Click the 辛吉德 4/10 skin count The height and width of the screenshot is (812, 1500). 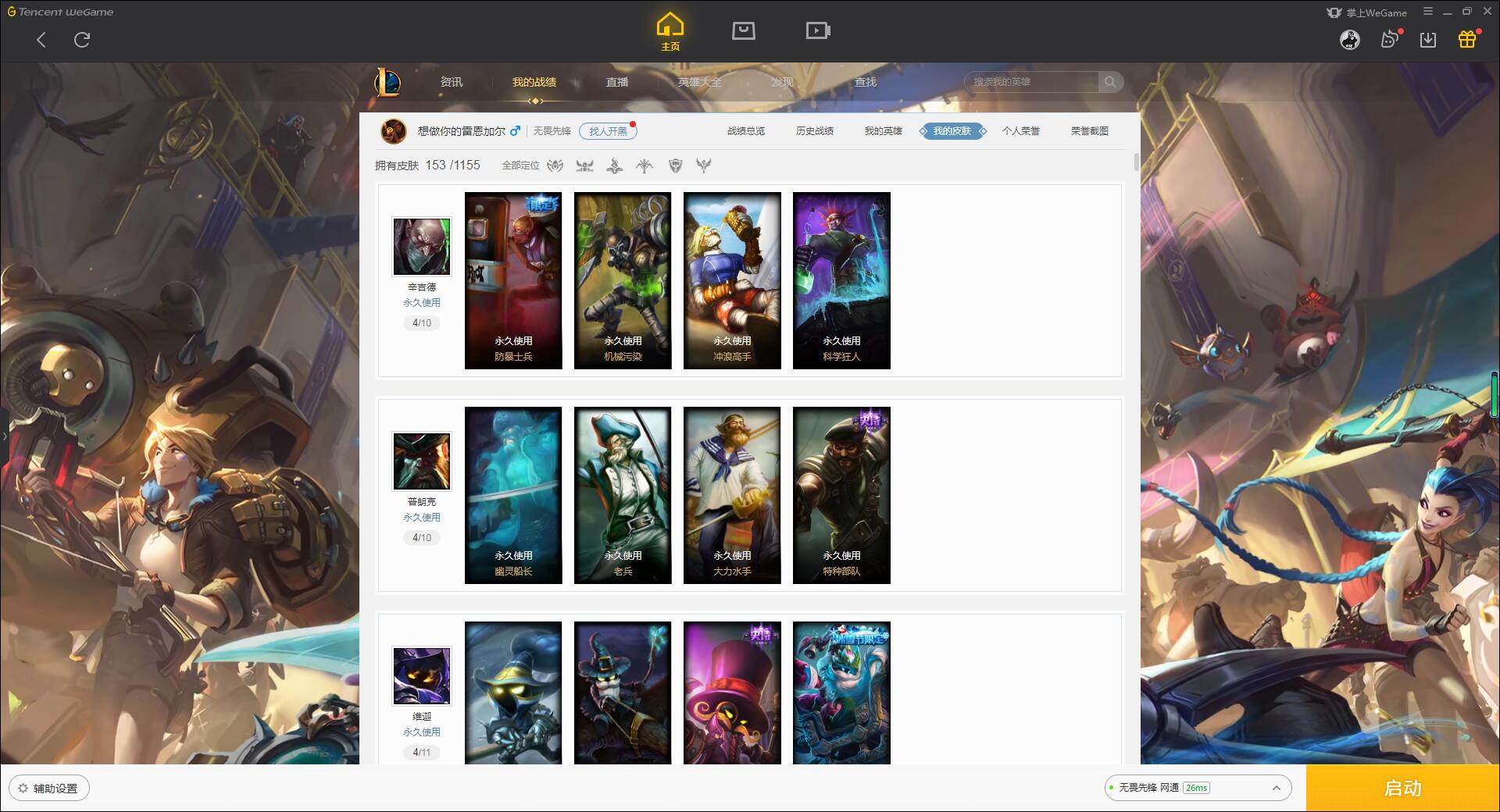pyautogui.click(x=422, y=323)
